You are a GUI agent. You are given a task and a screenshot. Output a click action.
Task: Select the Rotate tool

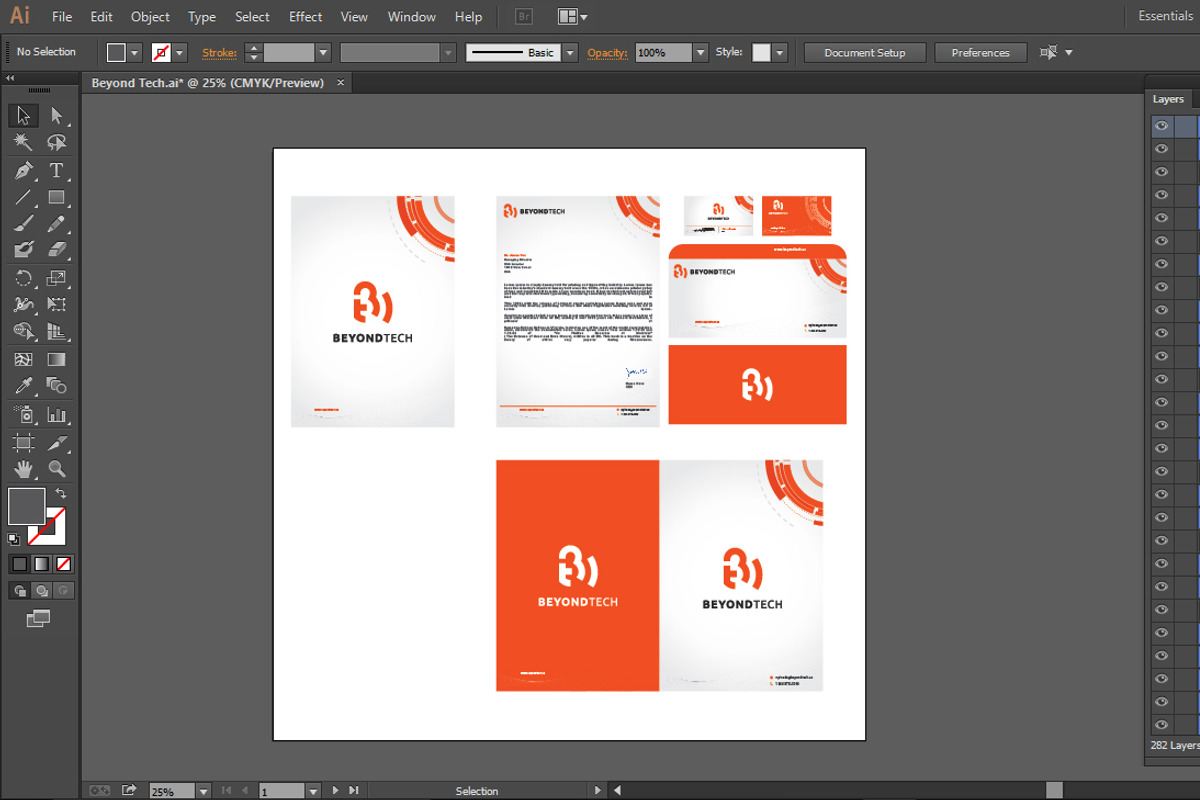pyautogui.click(x=23, y=278)
